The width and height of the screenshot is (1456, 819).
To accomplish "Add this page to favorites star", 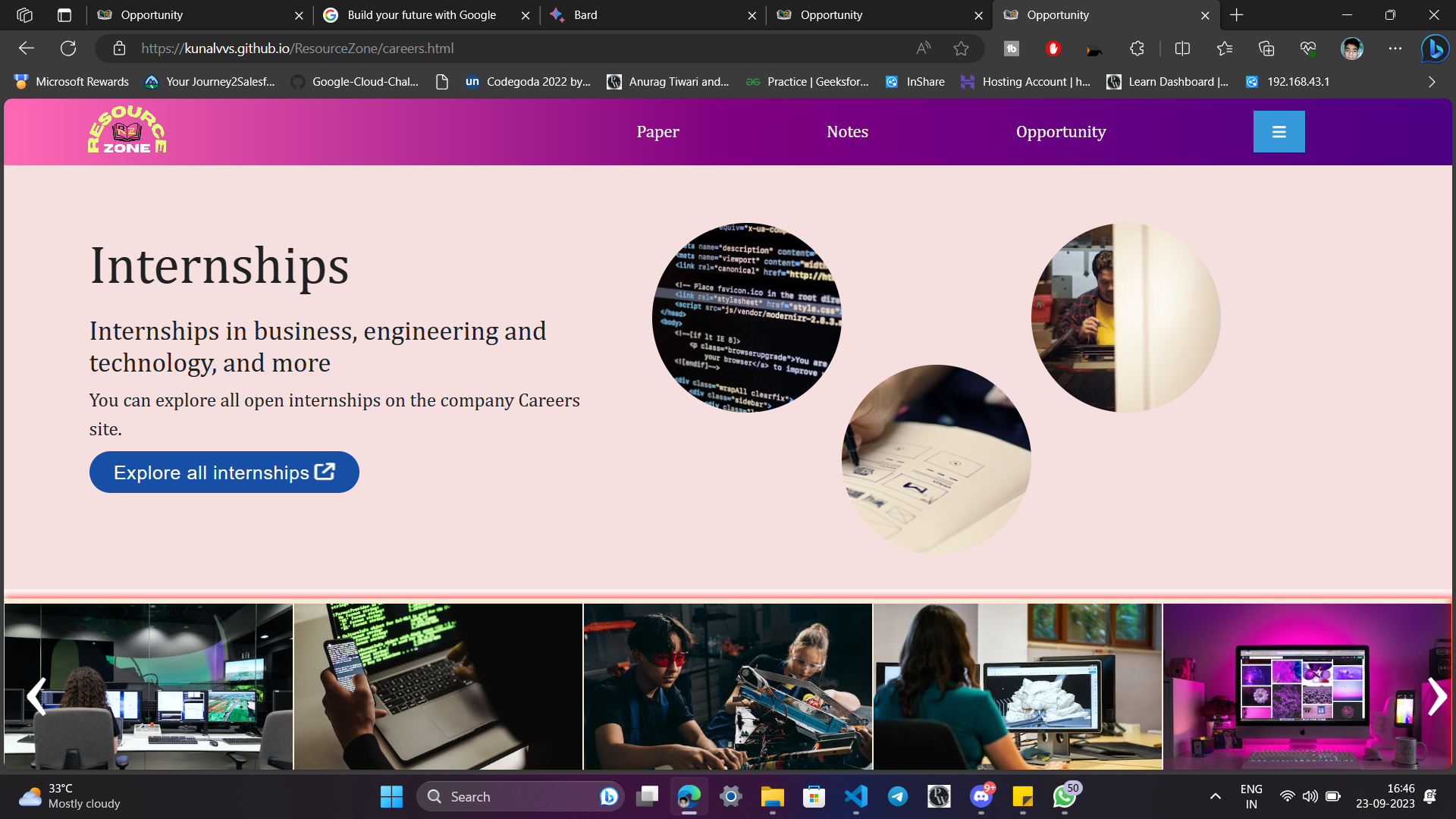I will (x=961, y=49).
